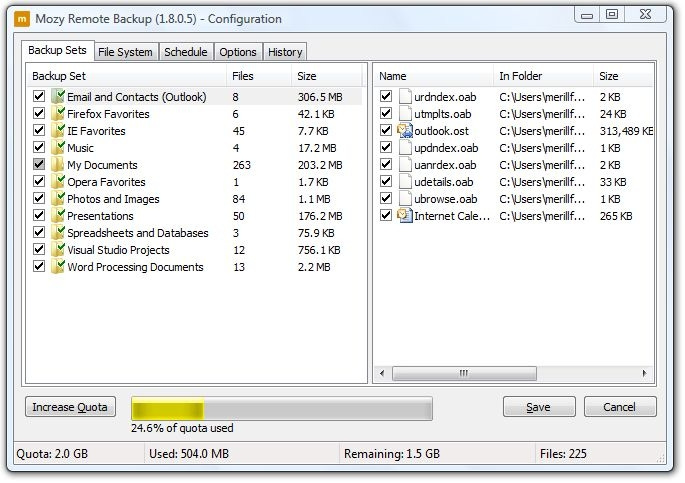Click the Internet Cale... file icon
This screenshot has width=685, height=483.
405,216
